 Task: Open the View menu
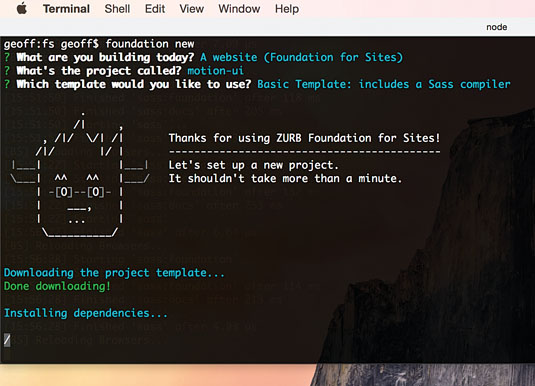pos(191,9)
